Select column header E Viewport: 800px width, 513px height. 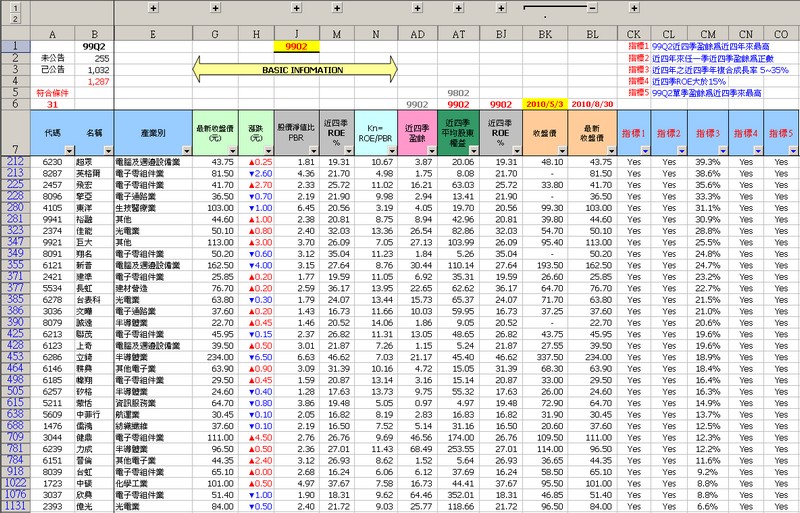pyautogui.click(x=153, y=34)
